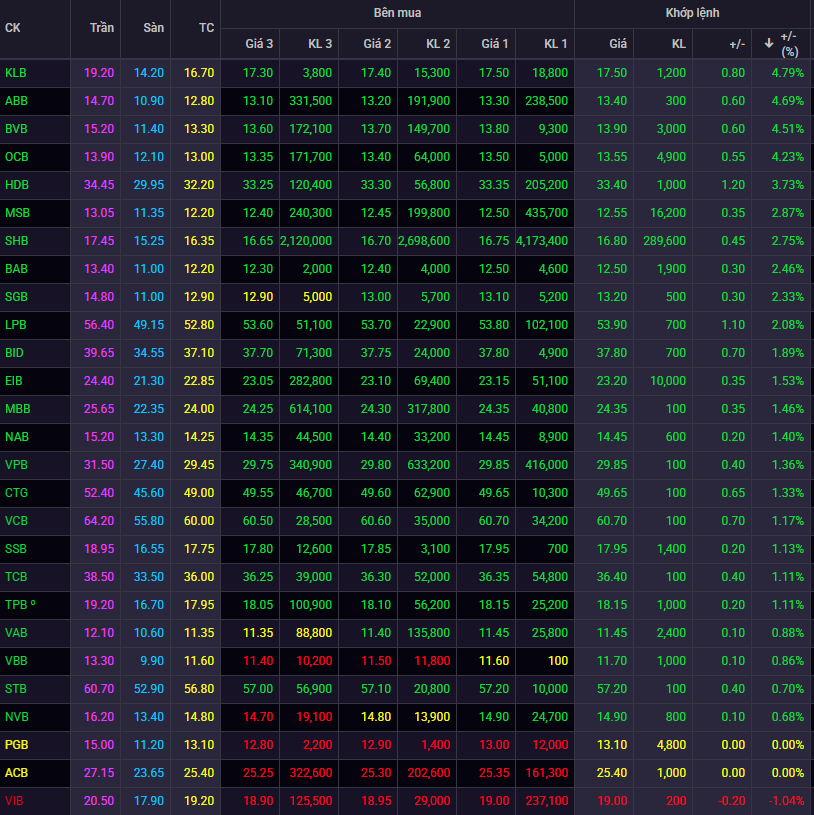Viewport: 814px width, 815px height.
Task: Open the SHB ticker
Action: [x=16, y=241]
